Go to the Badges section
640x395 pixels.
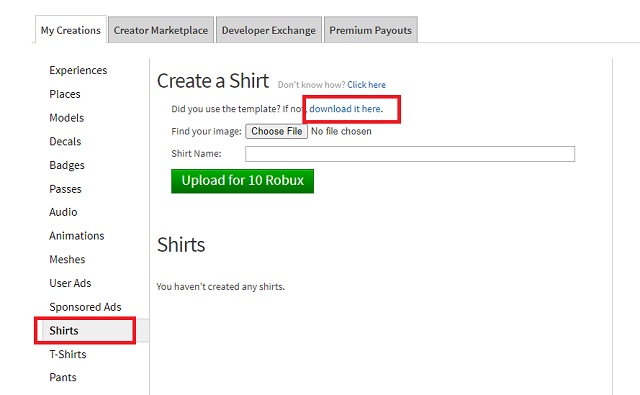(67, 165)
